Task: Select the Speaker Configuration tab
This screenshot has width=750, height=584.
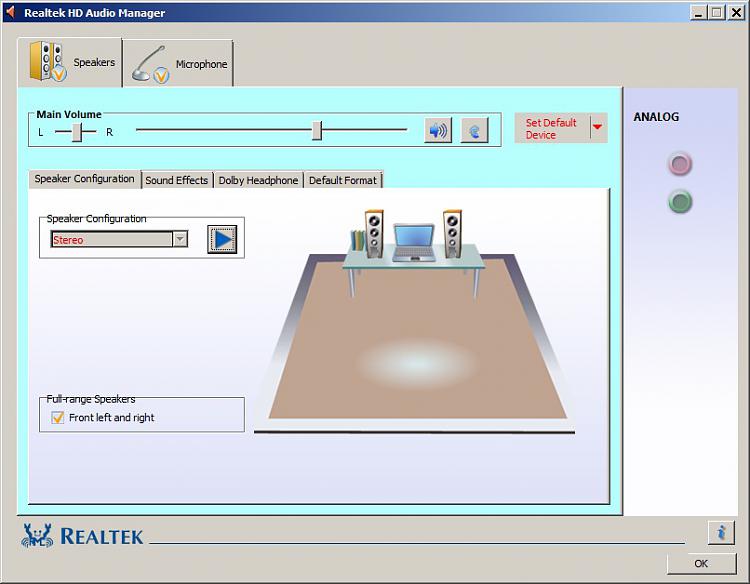Action: click(85, 179)
